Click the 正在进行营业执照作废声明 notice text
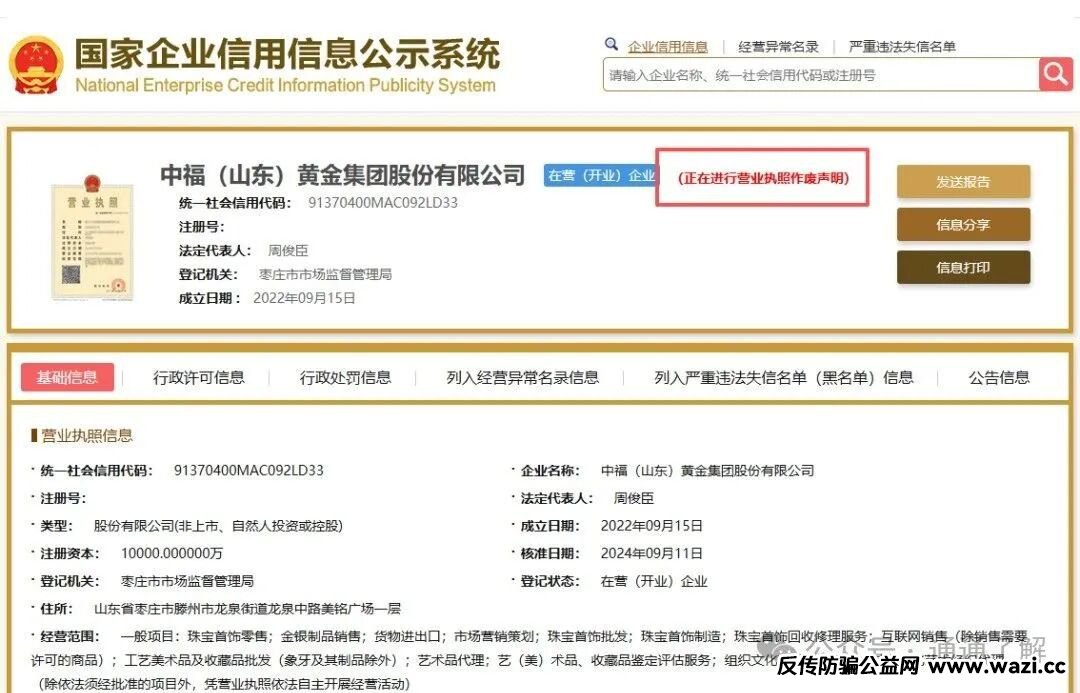The height and width of the screenshot is (693, 1080). coord(763,178)
